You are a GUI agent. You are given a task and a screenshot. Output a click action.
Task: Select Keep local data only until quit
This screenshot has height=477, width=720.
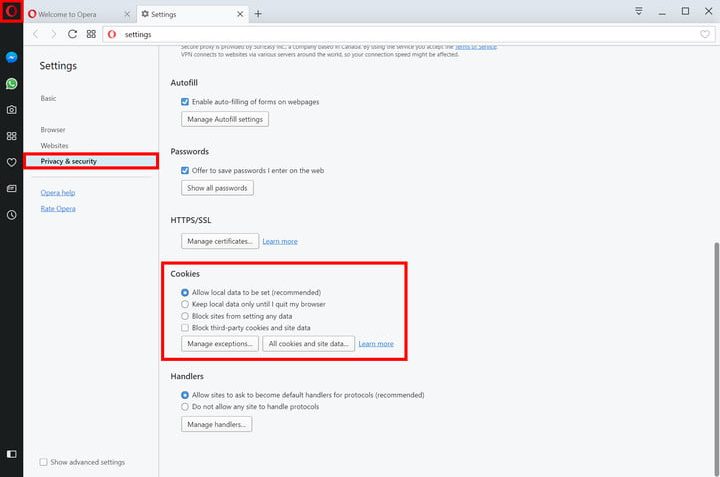point(185,304)
